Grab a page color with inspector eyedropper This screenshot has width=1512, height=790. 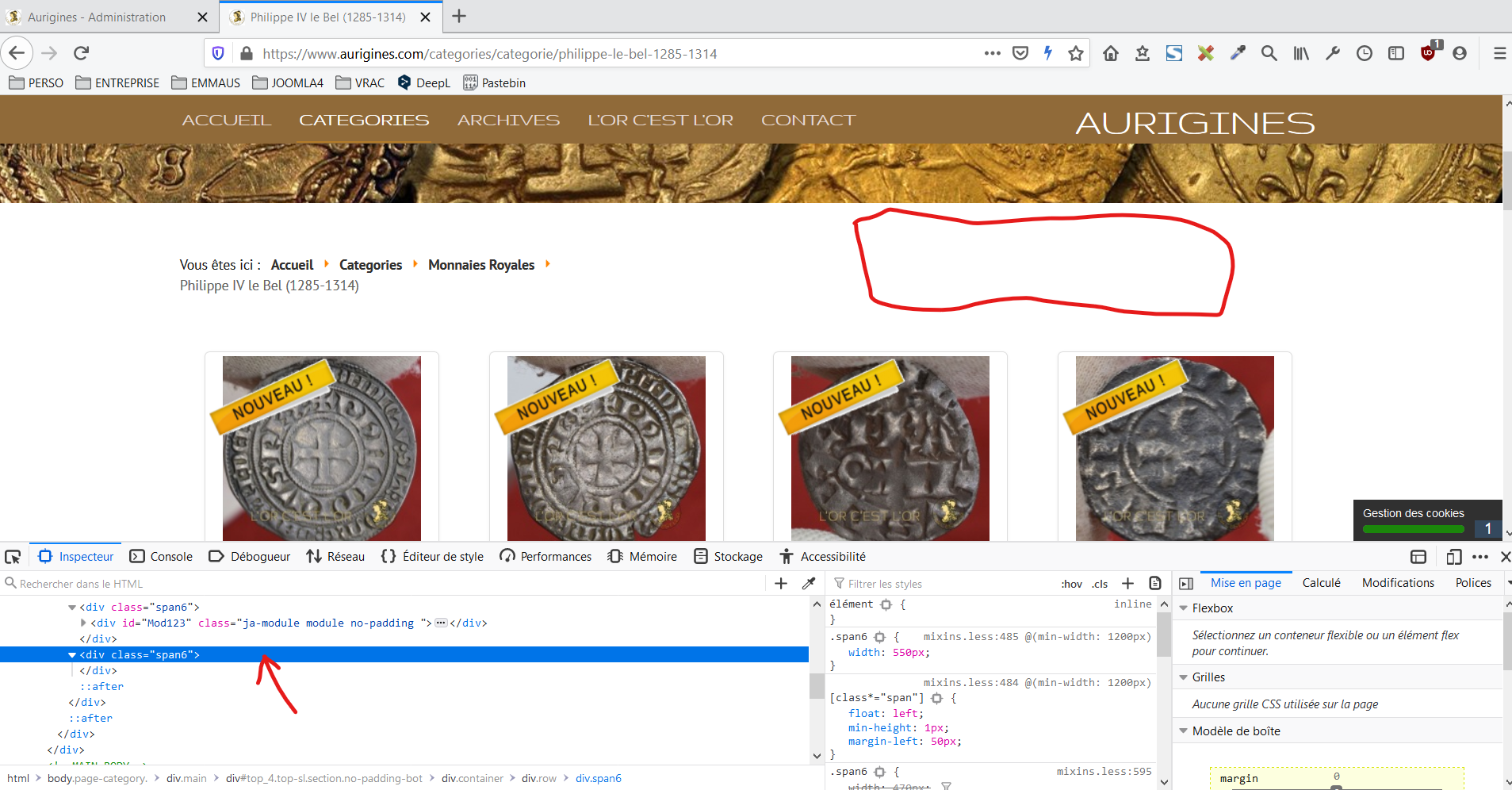tap(809, 584)
